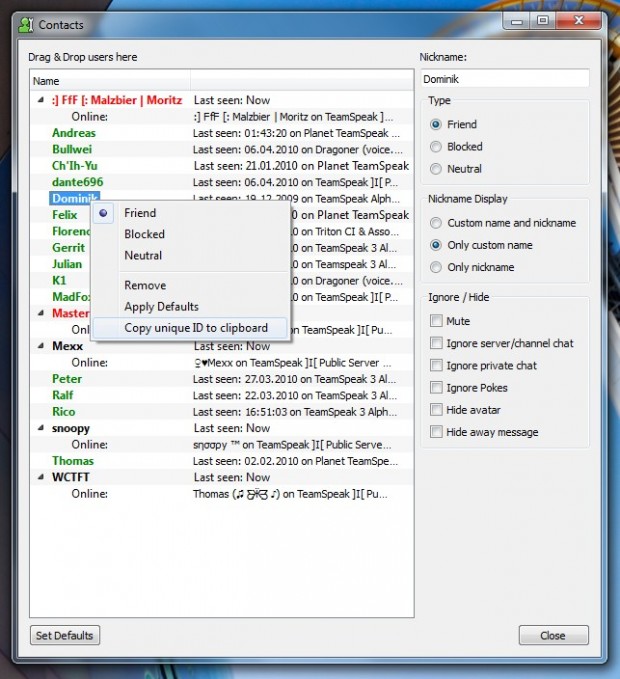This screenshot has width=620, height=679.
Task: Select contact Felix in the list
Action: [64, 215]
